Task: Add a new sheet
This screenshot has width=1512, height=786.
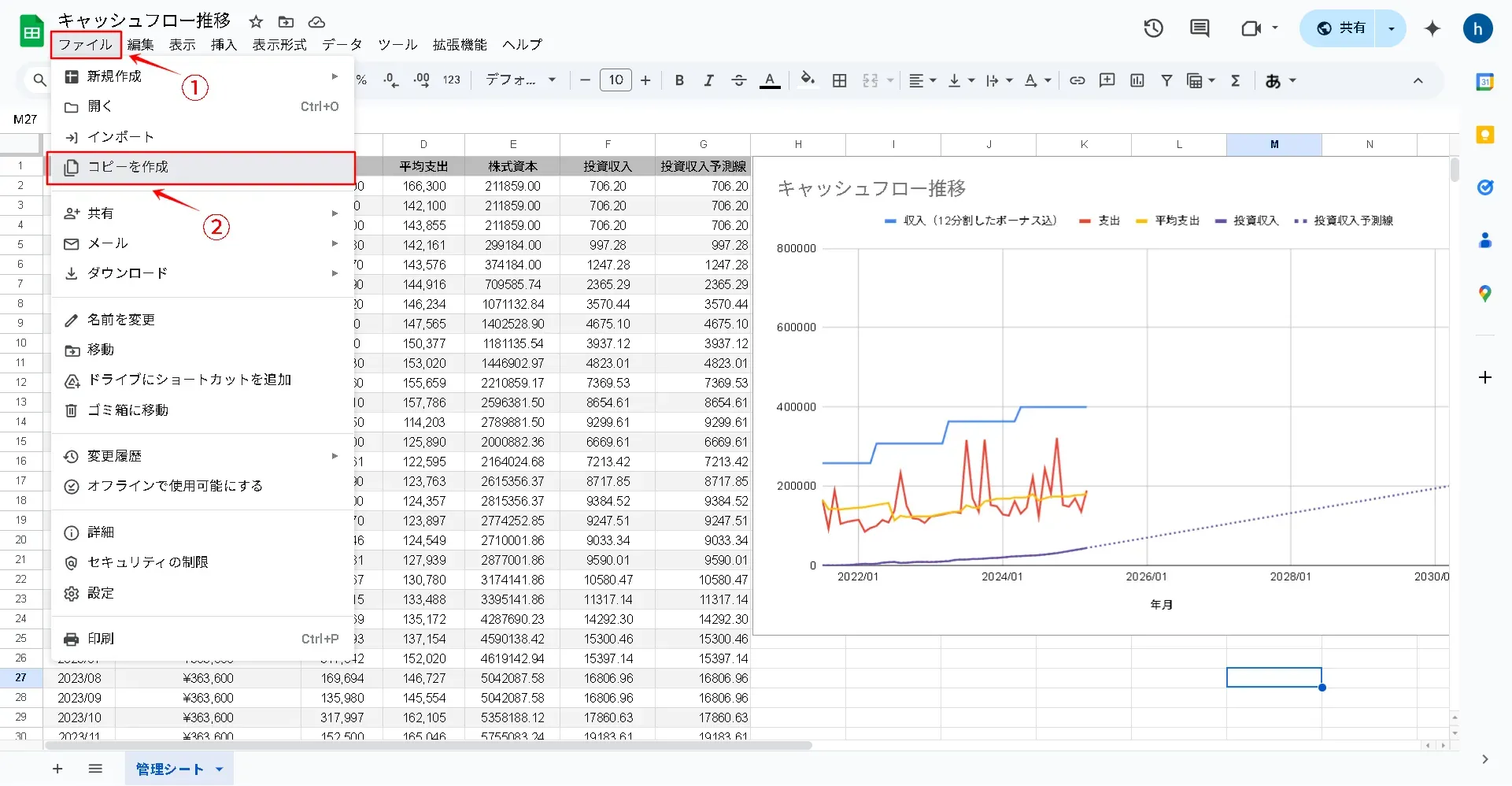Action: point(57,769)
